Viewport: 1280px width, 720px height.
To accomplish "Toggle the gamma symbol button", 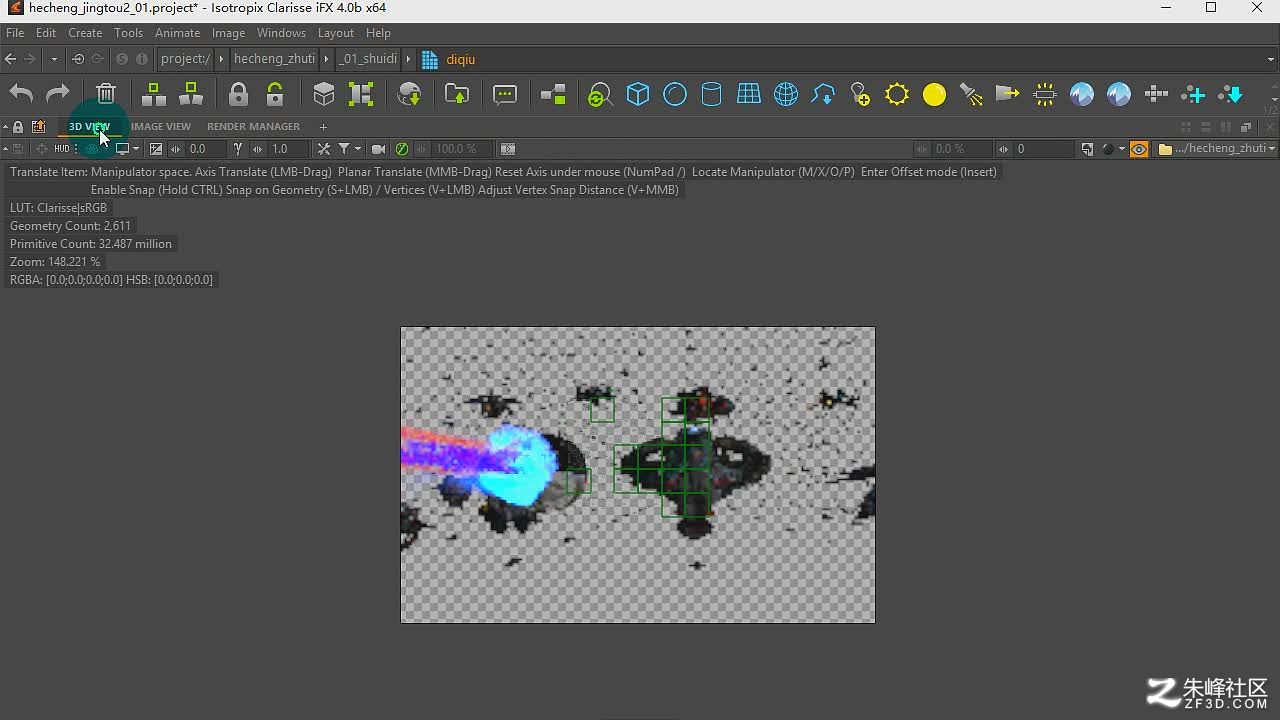I will pyautogui.click(x=238, y=149).
